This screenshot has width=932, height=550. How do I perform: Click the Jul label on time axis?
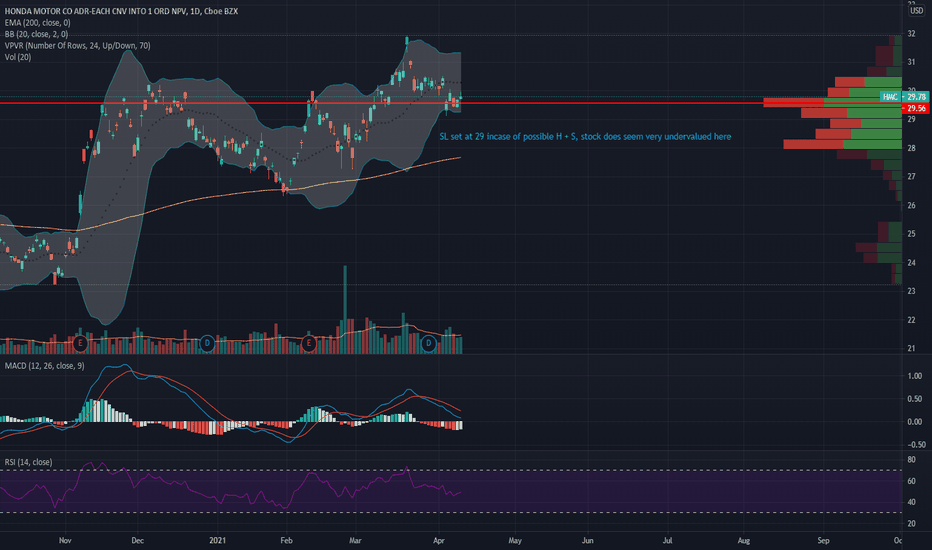point(667,540)
